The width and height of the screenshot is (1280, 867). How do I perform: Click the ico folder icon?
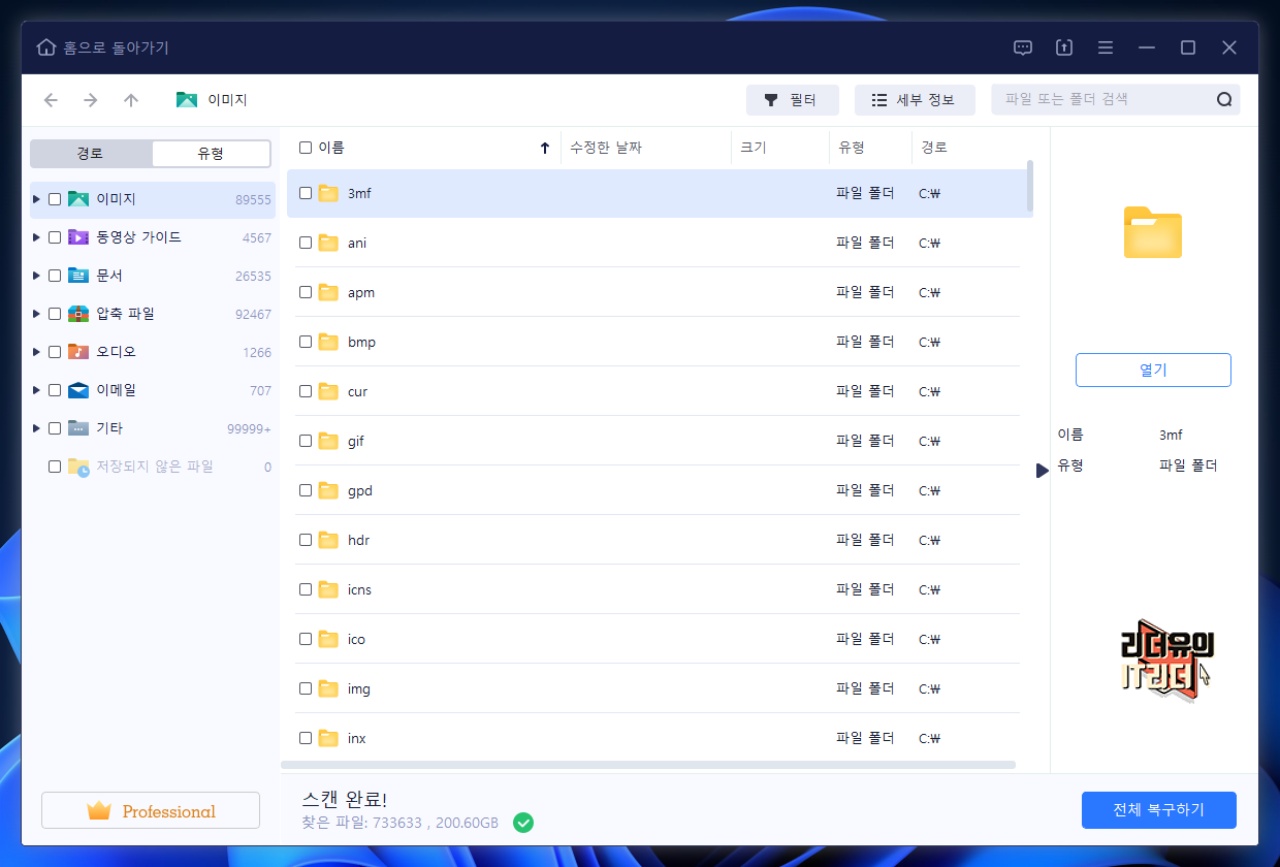pyautogui.click(x=328, y=639)
